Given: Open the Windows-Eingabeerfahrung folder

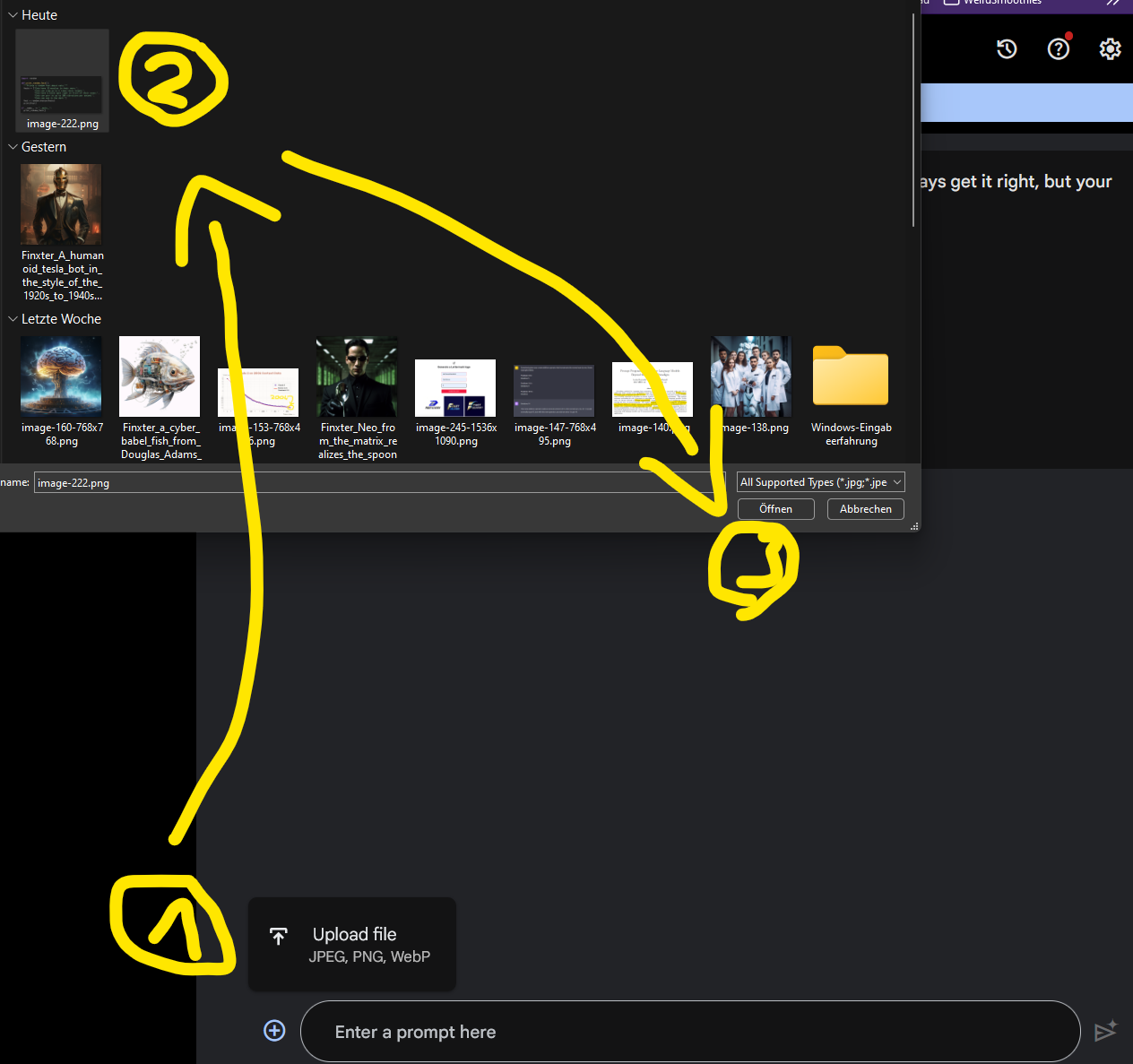Looking at the screenshot, I should coord(851,376).
